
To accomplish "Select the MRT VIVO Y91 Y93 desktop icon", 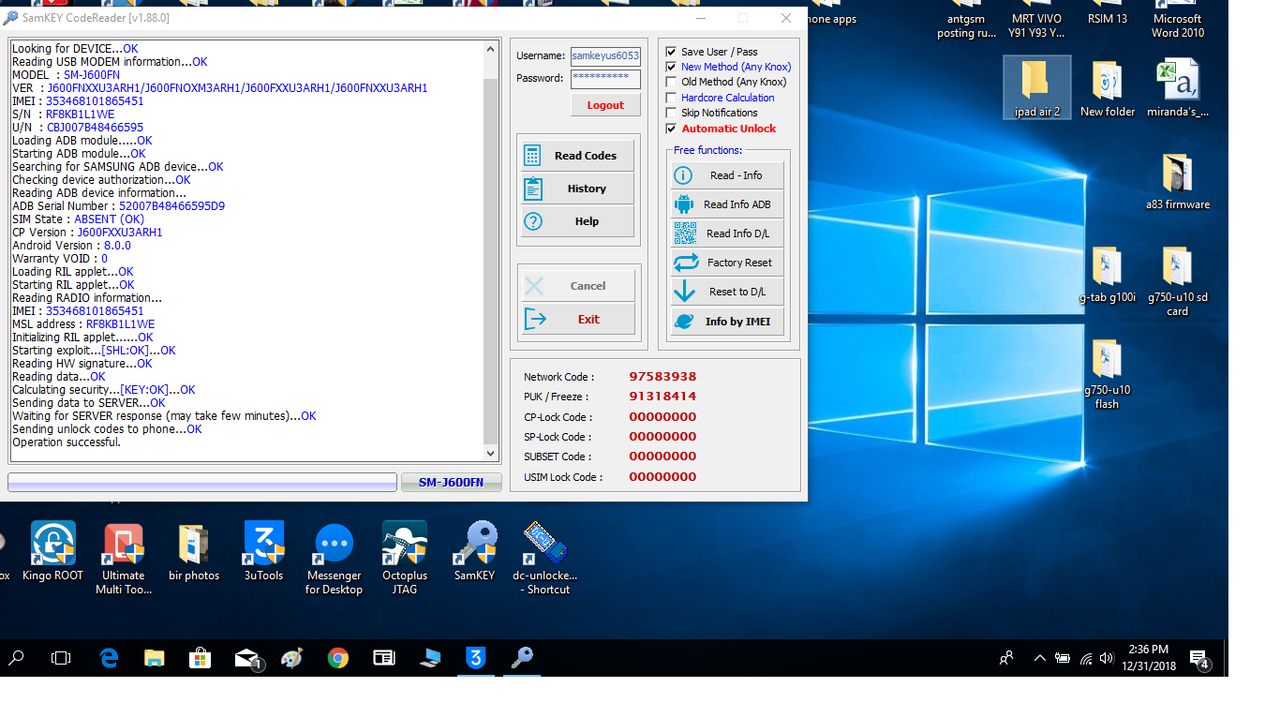I will pyautogui.click(x=1037, y=19).
